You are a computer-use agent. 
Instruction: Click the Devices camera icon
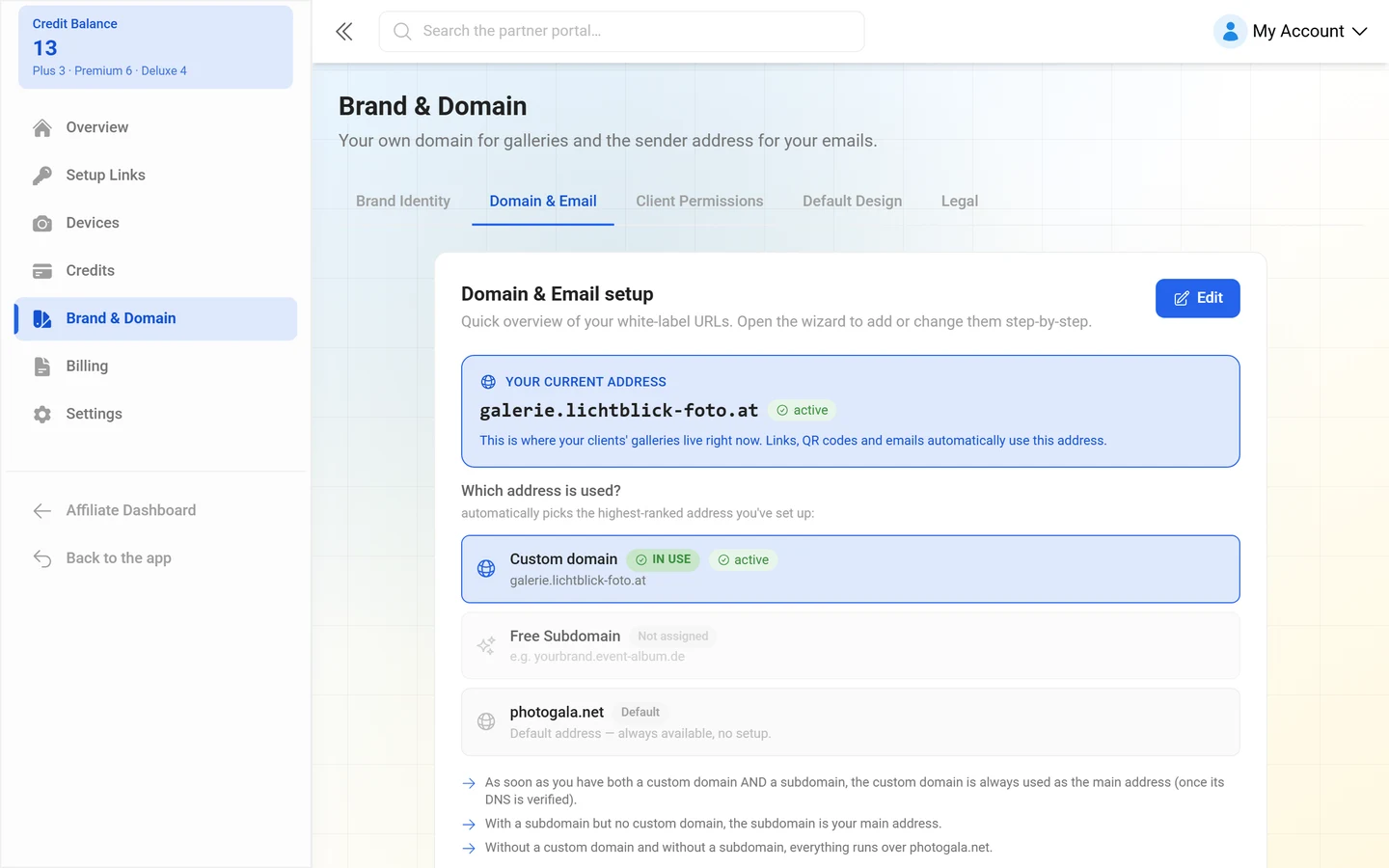coord(42,223)
